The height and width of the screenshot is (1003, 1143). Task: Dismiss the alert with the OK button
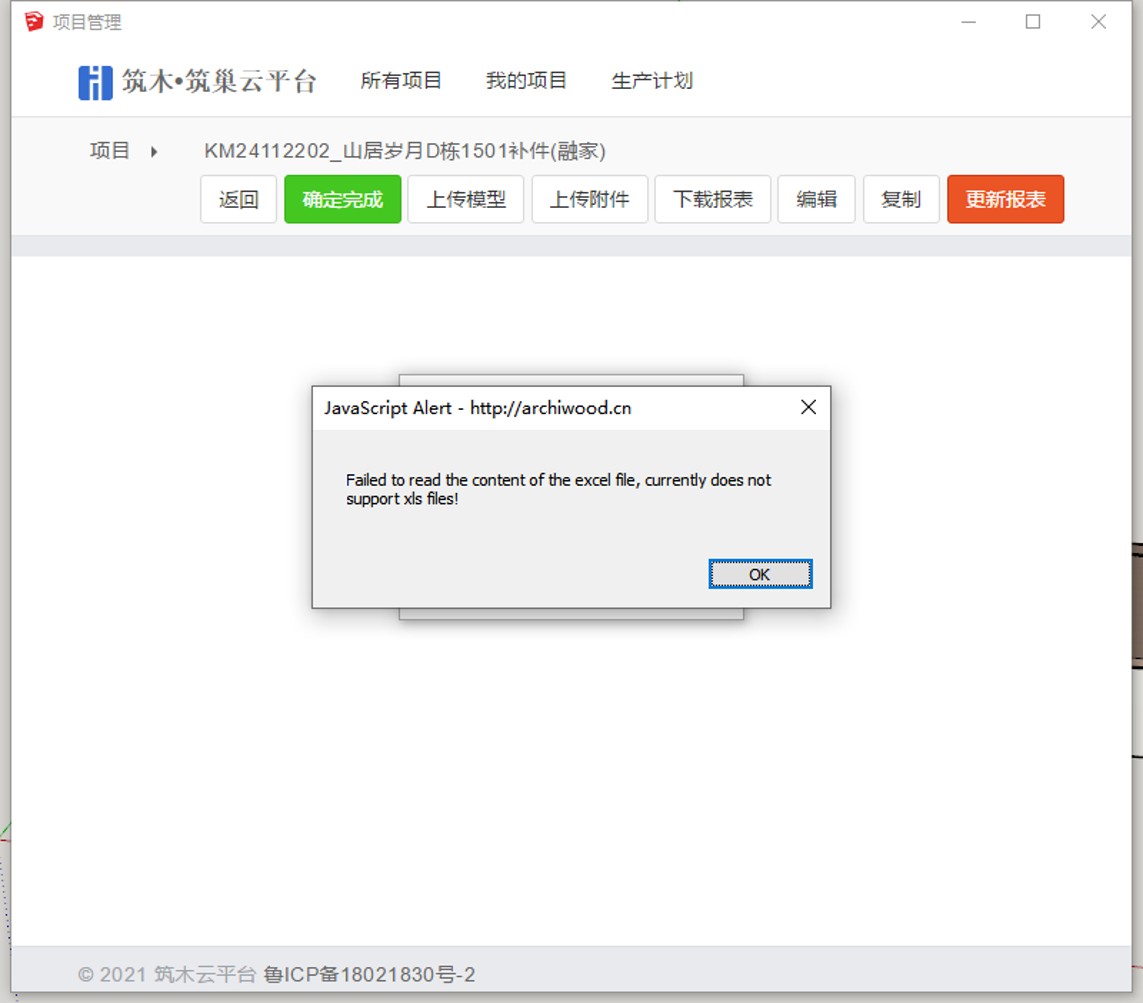[759, 574]
